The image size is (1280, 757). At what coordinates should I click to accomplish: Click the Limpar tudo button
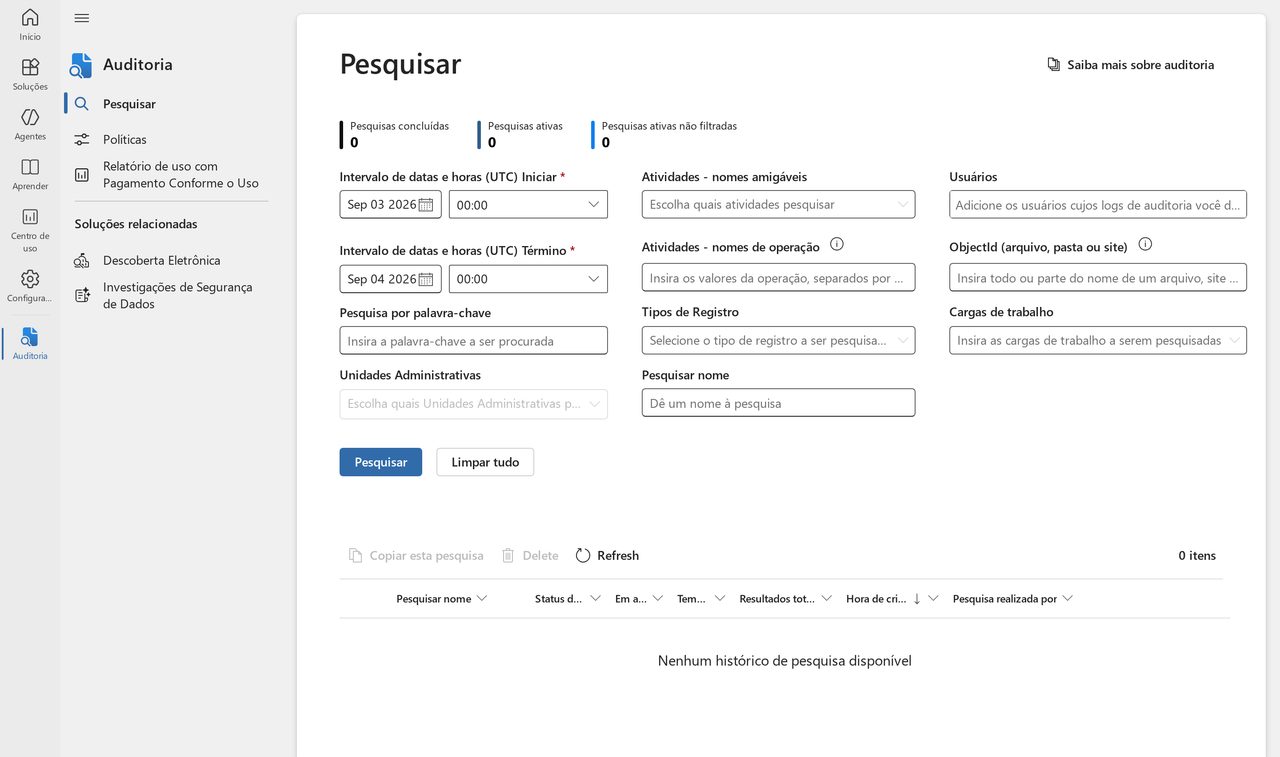click(485, 462)
